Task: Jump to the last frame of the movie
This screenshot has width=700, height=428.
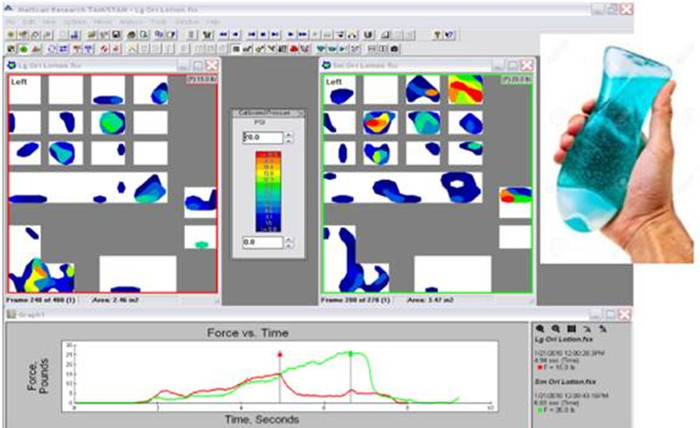Action: click(275, 34)
